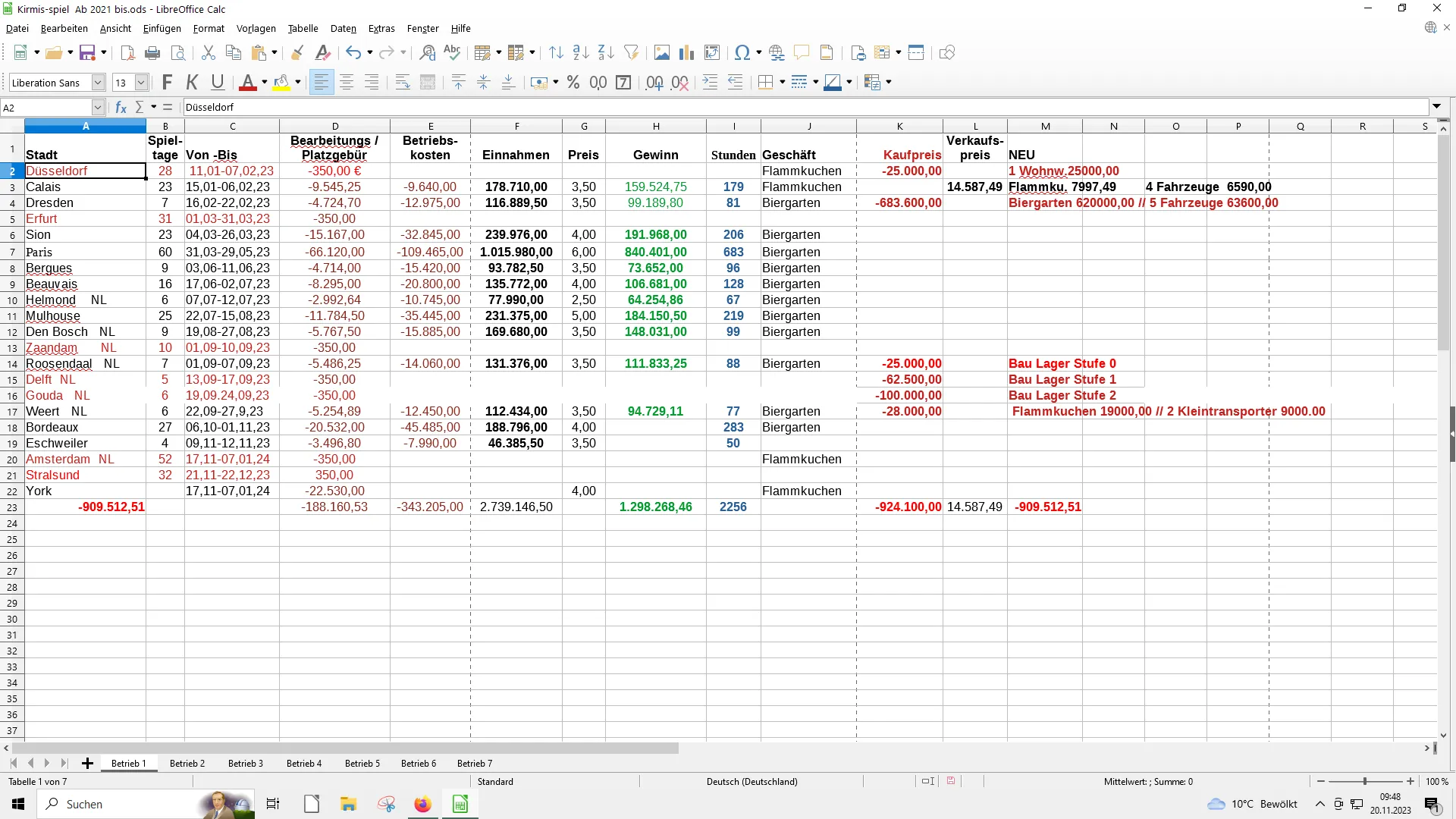
Task: Toggle underline formatting with the U button
Action: click(218, 83)
